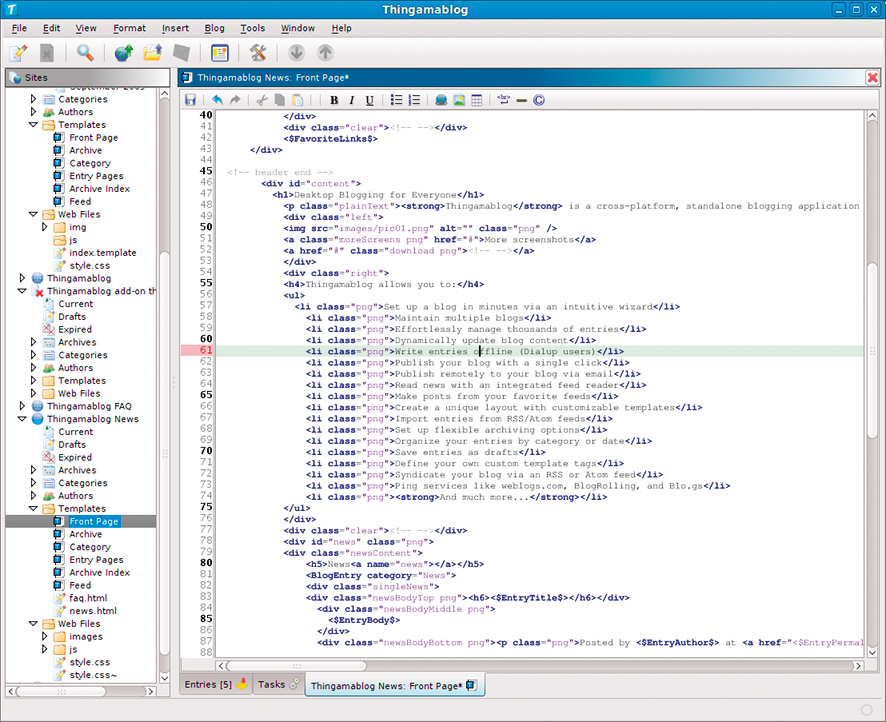
Task: Select the bottom Thingamablog News: Front Page tab
Action: click(x=394, y=685)
